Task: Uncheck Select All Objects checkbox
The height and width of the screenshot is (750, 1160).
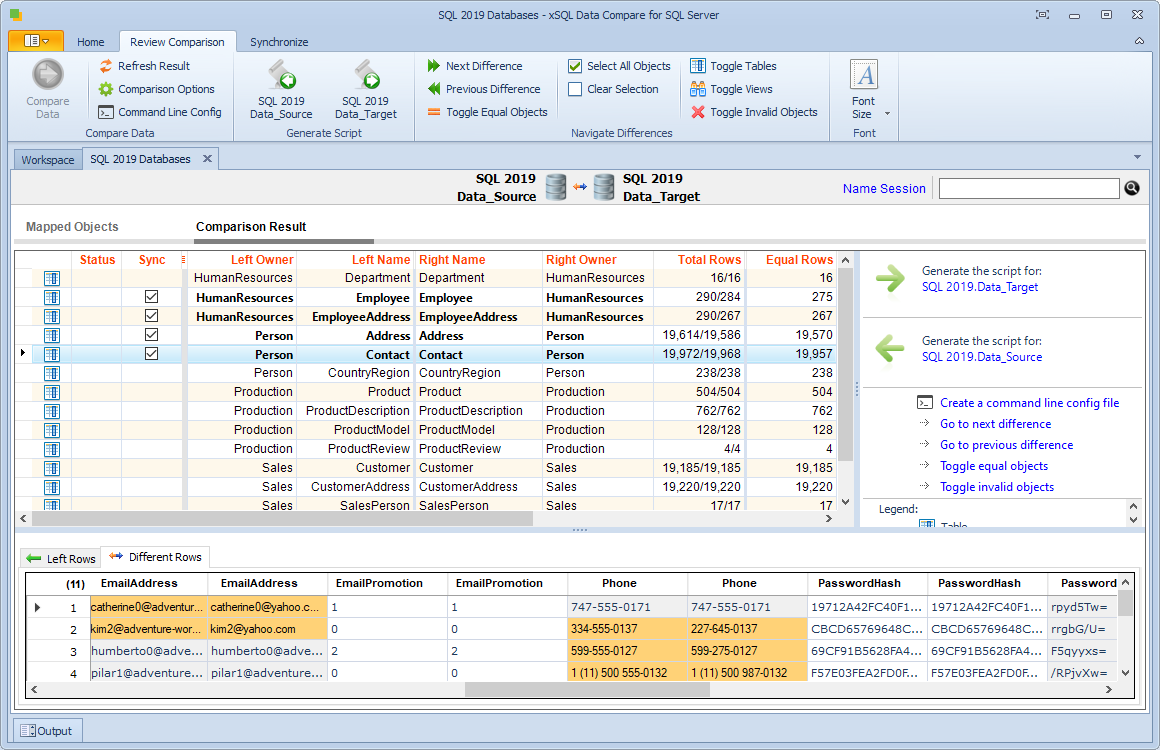Action: 575,66
